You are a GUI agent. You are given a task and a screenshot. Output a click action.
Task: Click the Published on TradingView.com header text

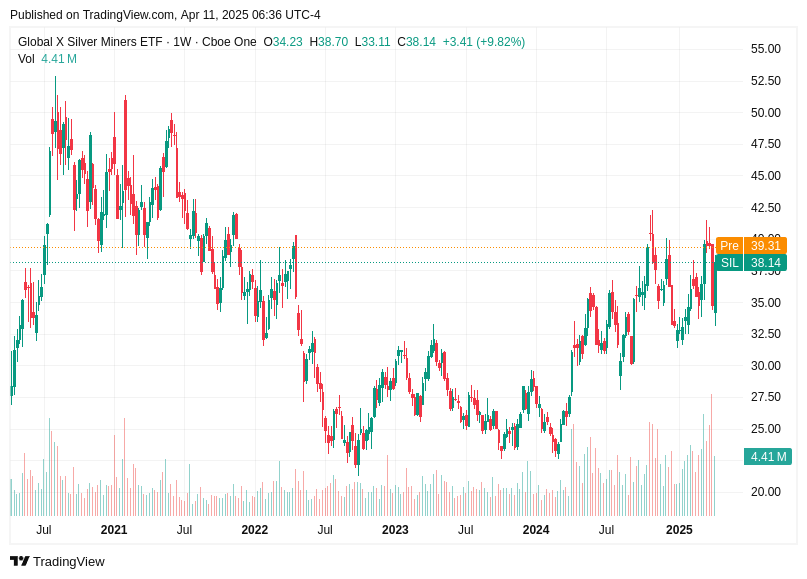pyautogui.click(x=165, y=15)
